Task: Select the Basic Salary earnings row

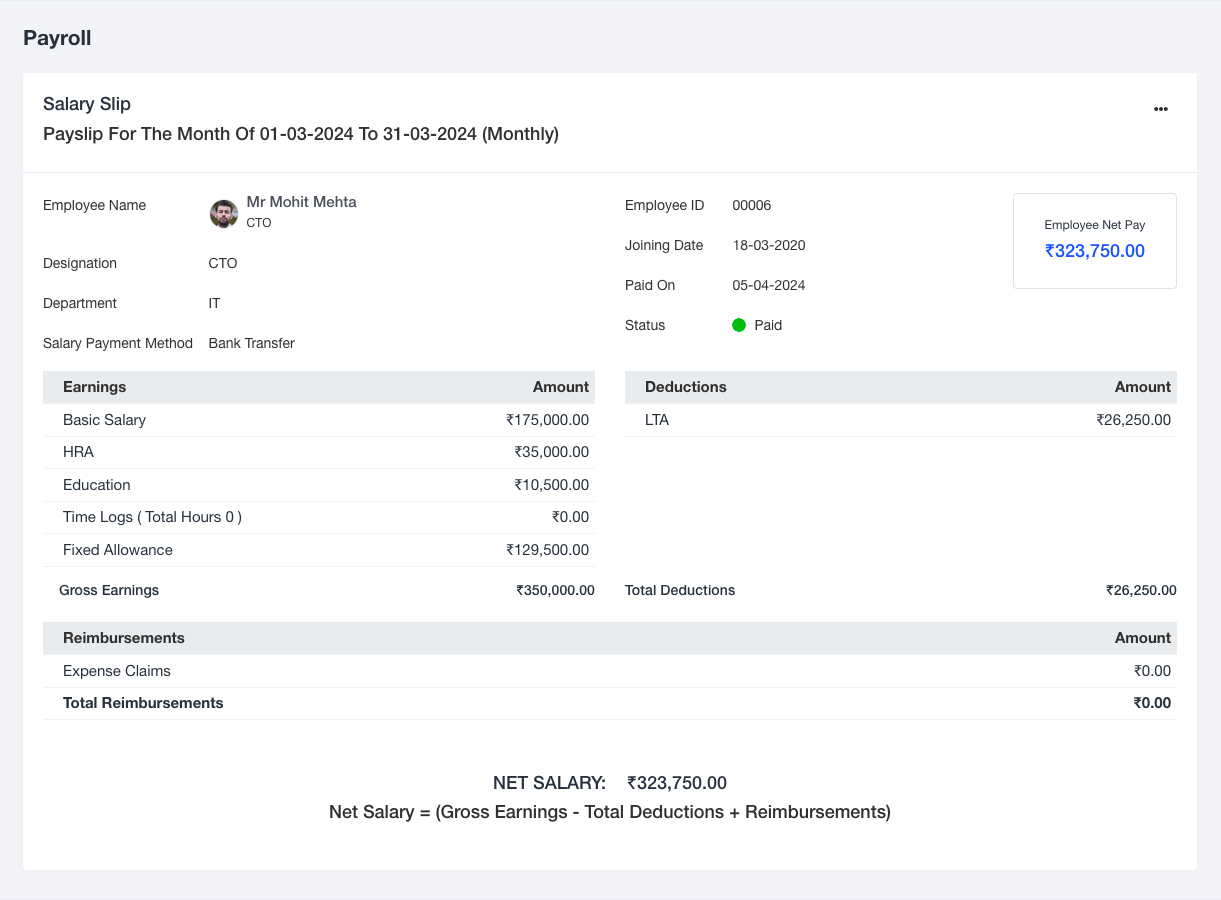Action: click(318, 420)
